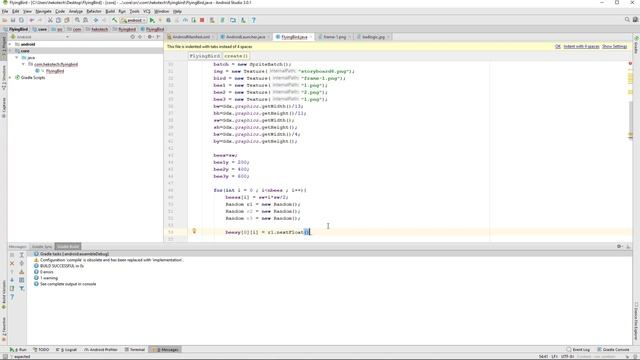The height and width of the screenshot is (360, 640).
Task: Open the Build menu
Action: click(110, 11)
